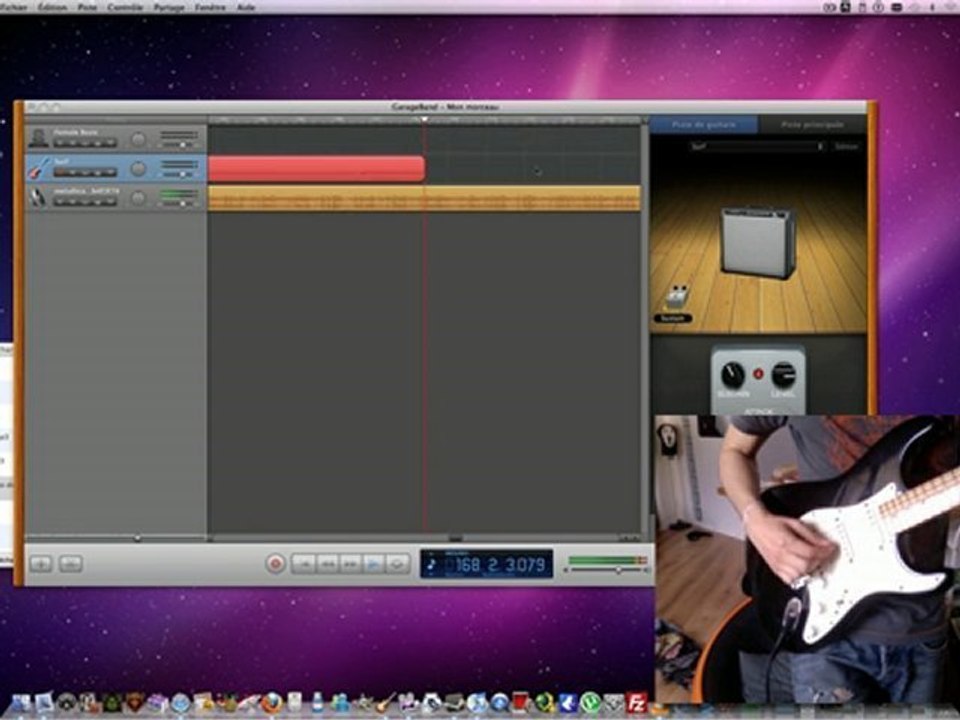Open the Fenêtre menu
Screen dimensions: 960x720
coord(210,7)
